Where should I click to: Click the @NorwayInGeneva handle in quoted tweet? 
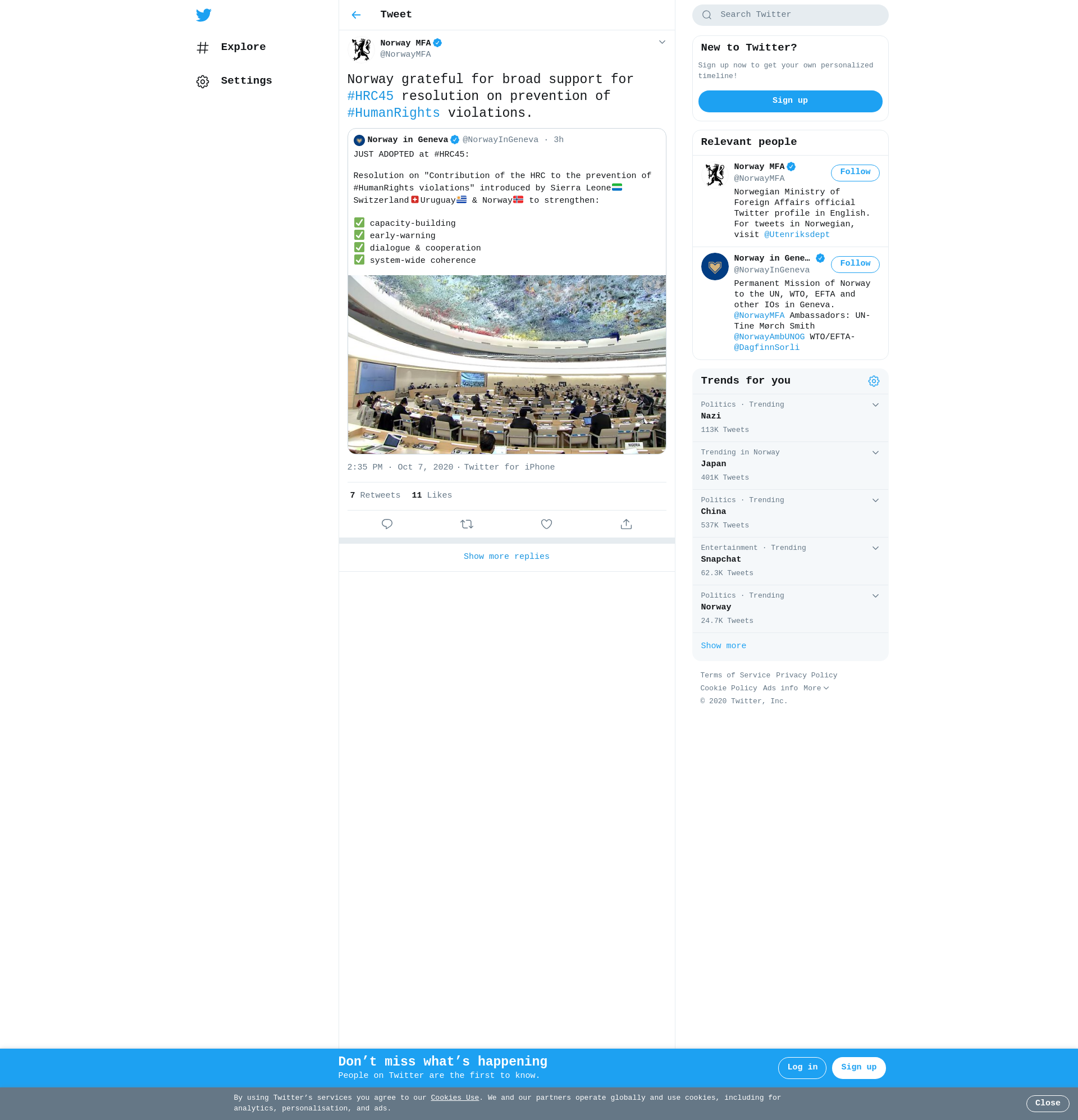click(500, 140)
